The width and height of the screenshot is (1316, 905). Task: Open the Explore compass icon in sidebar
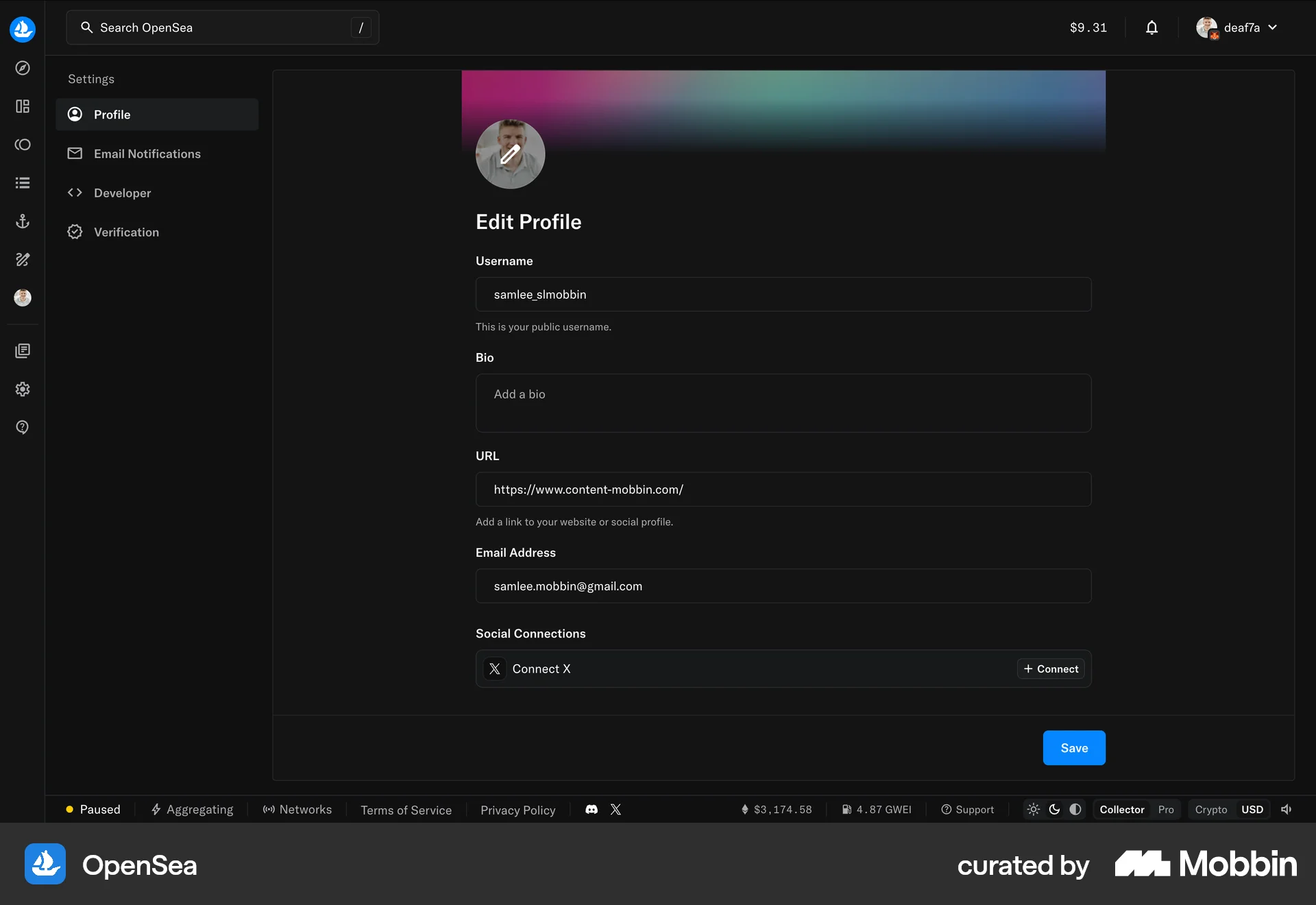[23, 68]
